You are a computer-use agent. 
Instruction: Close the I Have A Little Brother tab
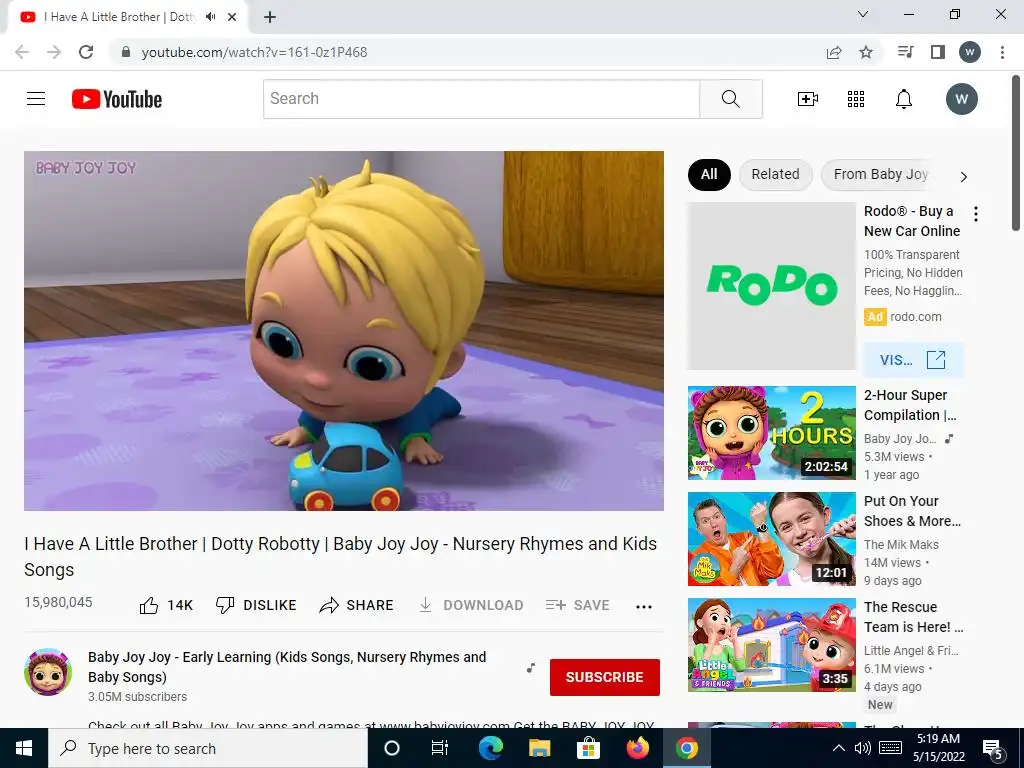coord(232,17)
